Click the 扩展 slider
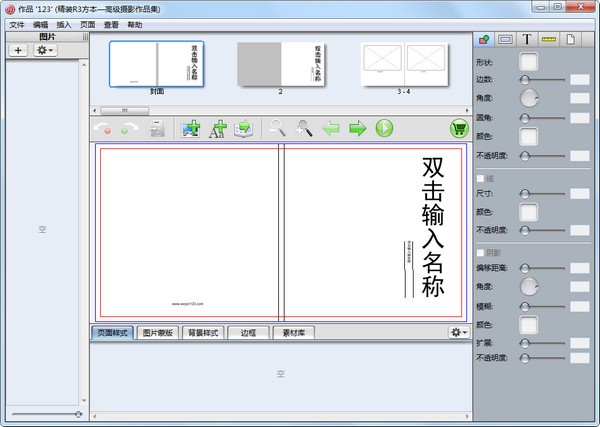The width and height of the screenshot is (600, 427). pos(542,343)
